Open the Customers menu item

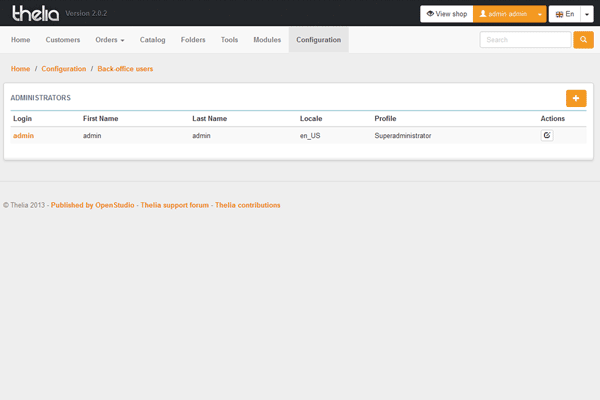coord(63,40)
